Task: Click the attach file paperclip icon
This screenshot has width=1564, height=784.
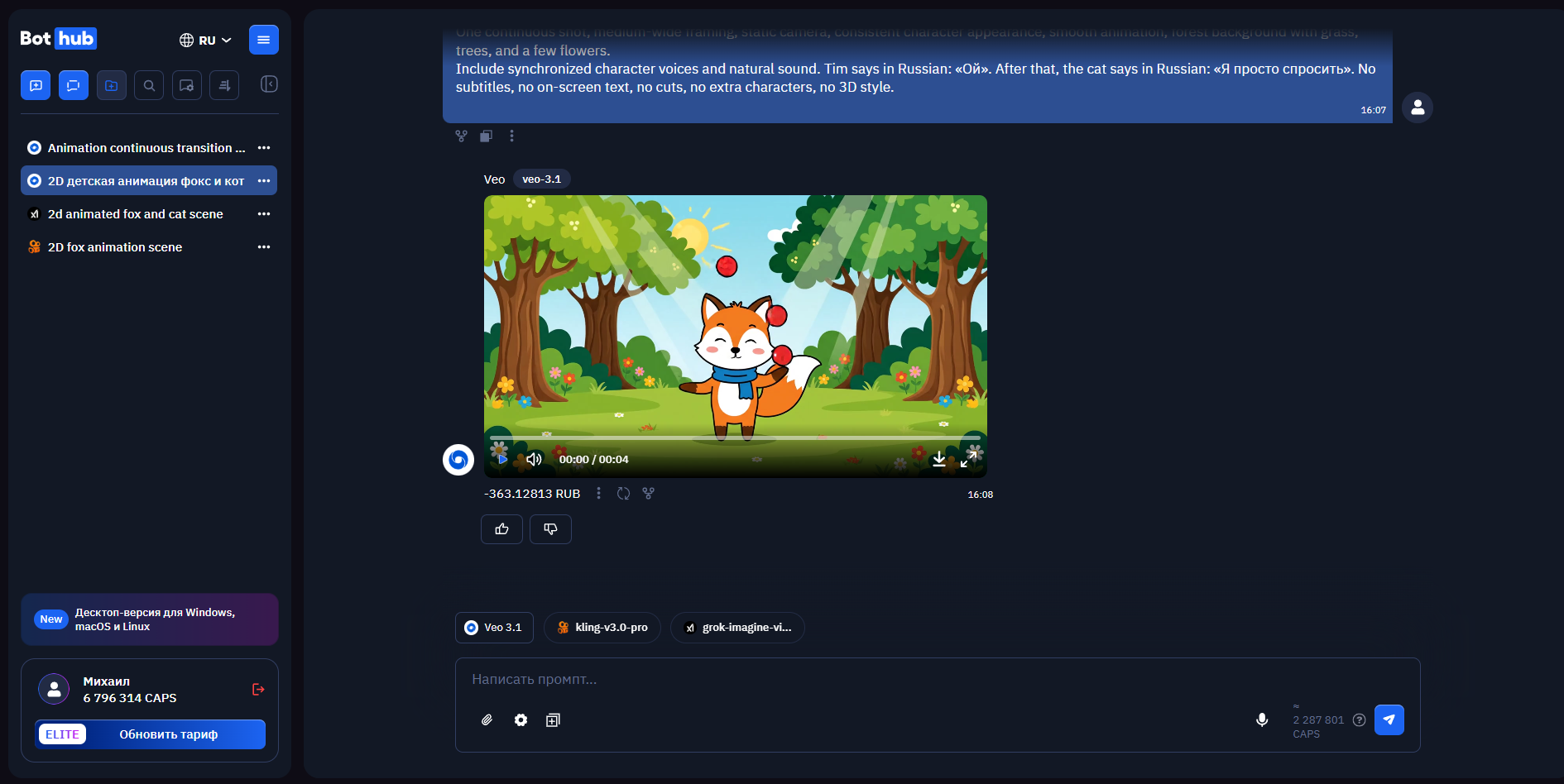Action: click(x=487, y=720)
